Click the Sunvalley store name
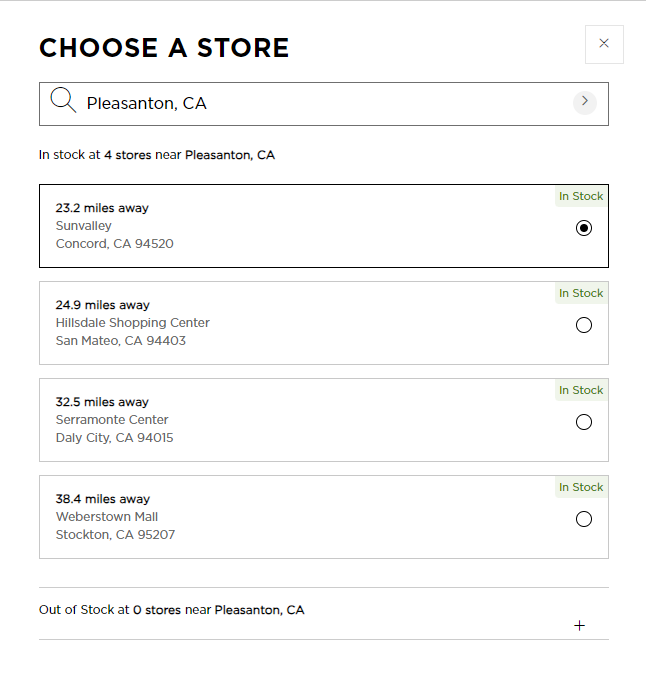 point(84,226)
